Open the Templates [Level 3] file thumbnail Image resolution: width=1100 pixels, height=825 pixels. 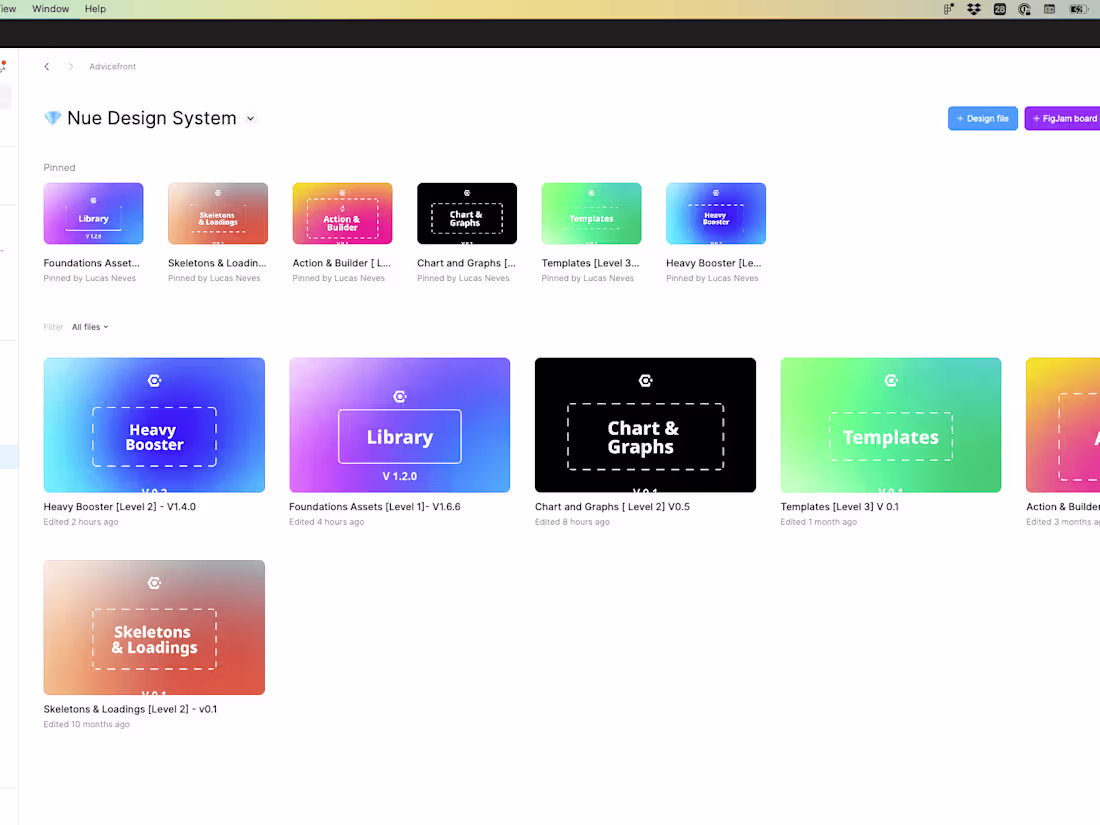click(x=890, y=424)
